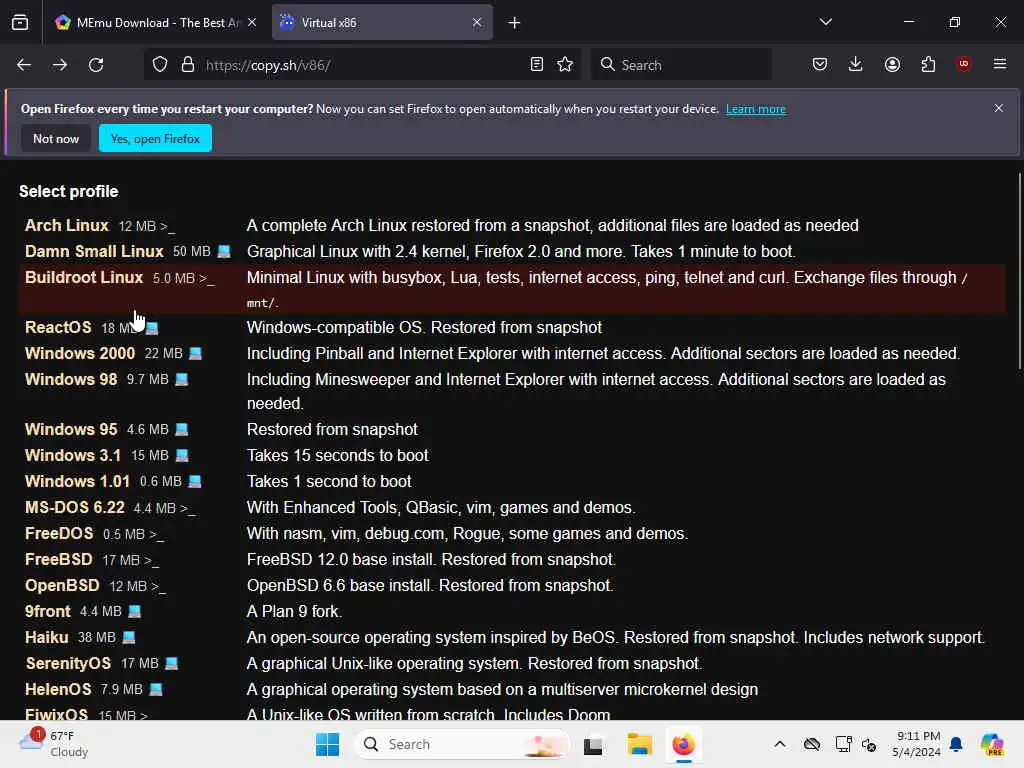List all tabs dropdown arrow

click(826, 22)
